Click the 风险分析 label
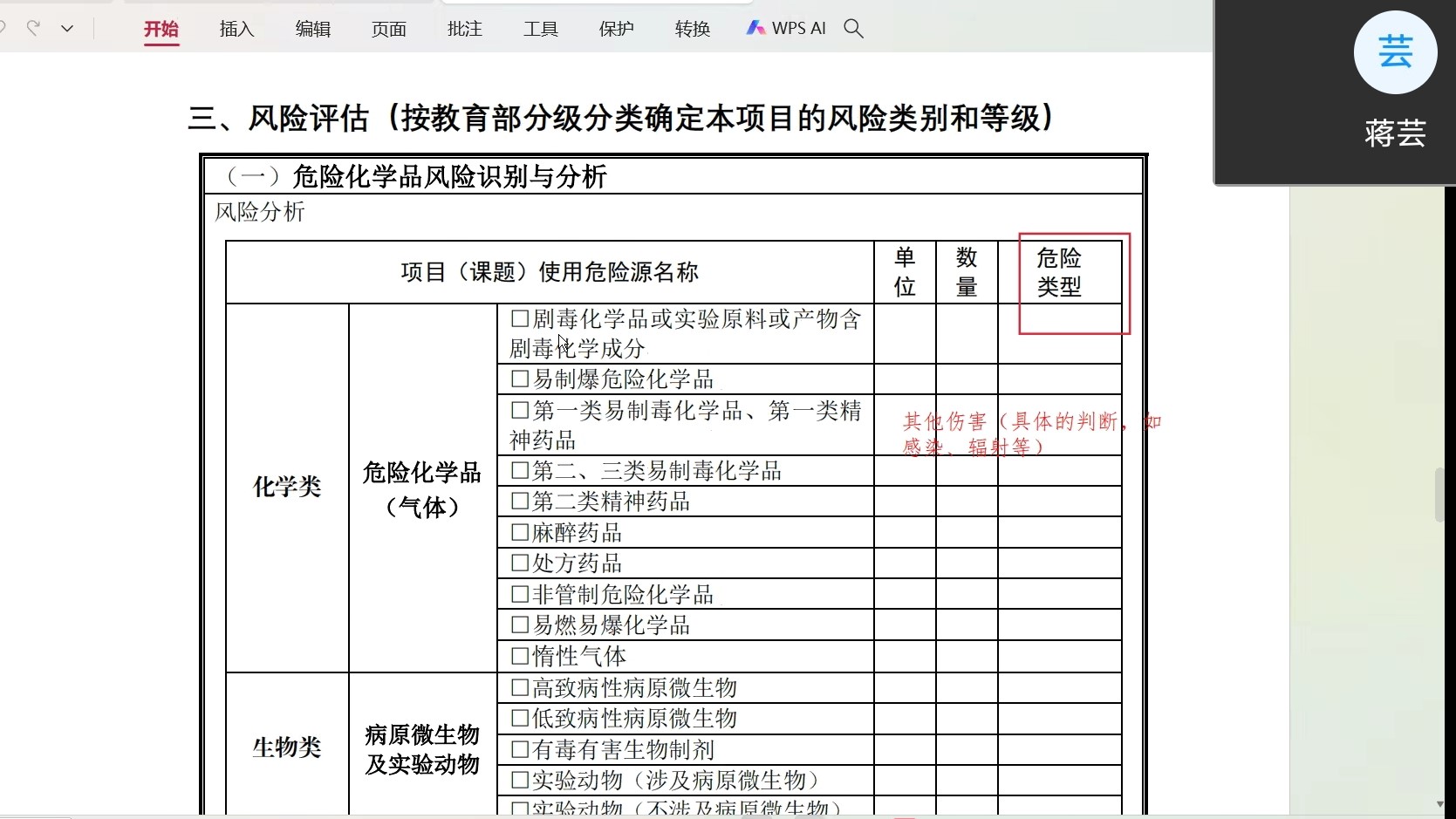The height and width of the screenshot is (819, 1456). click(260, 212)
